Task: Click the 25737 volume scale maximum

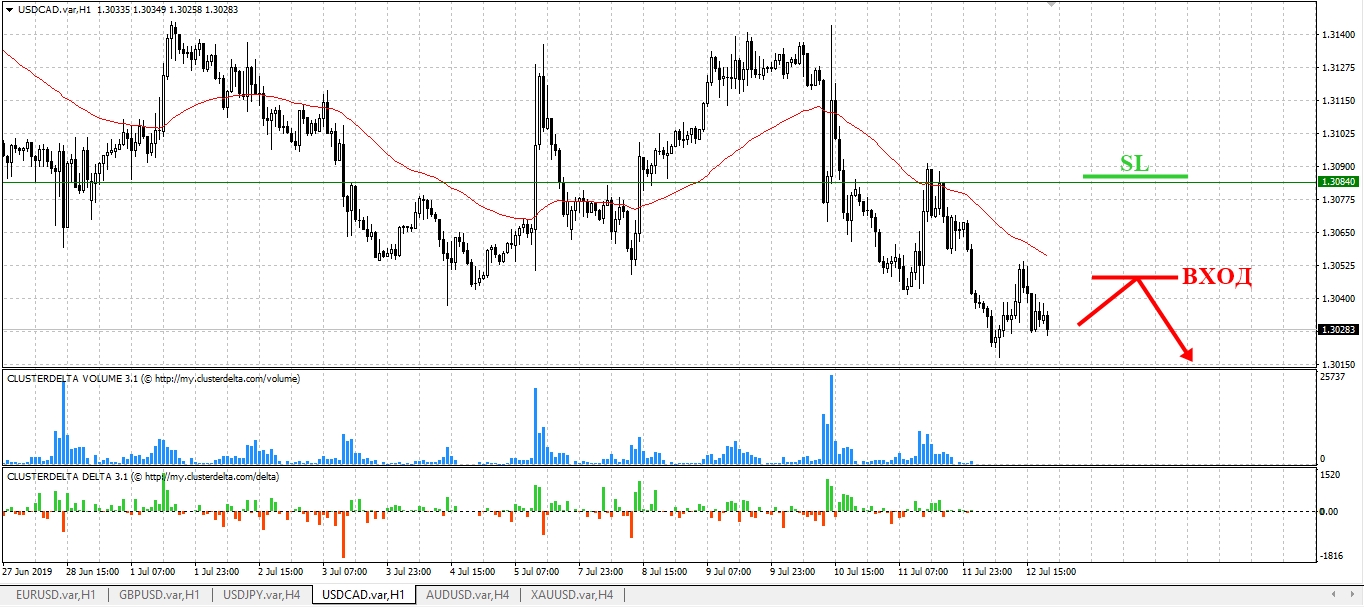Action: coord(1334,377)
